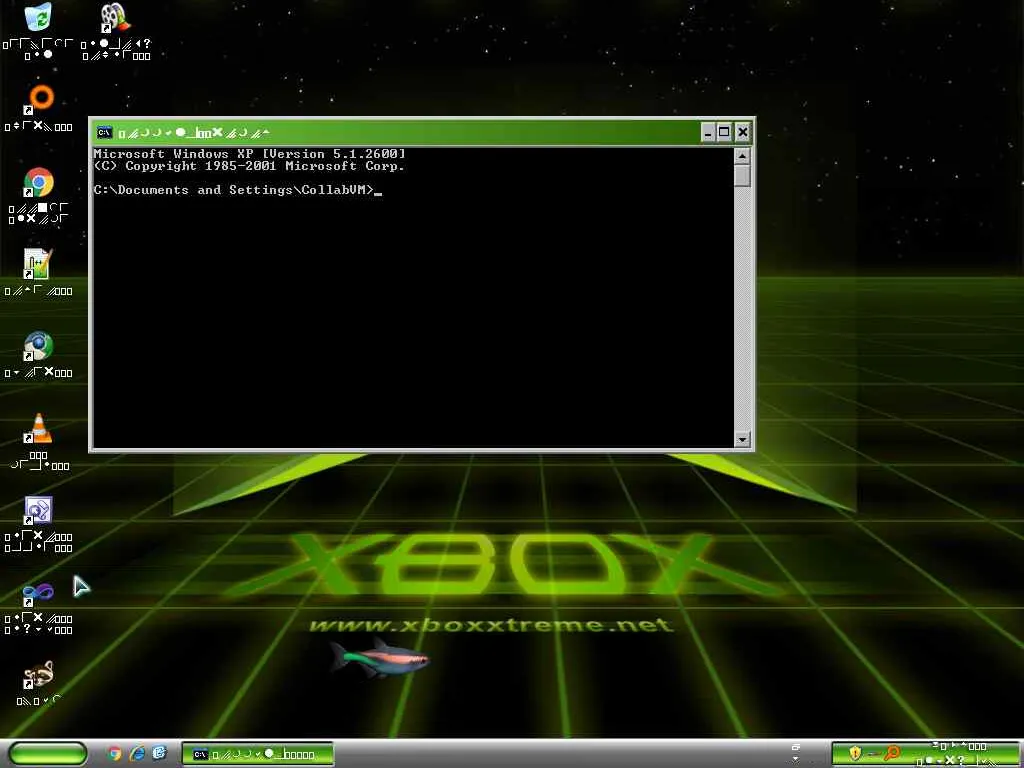Launch Google Chrome from the desktop shortcut

[38, 182]
